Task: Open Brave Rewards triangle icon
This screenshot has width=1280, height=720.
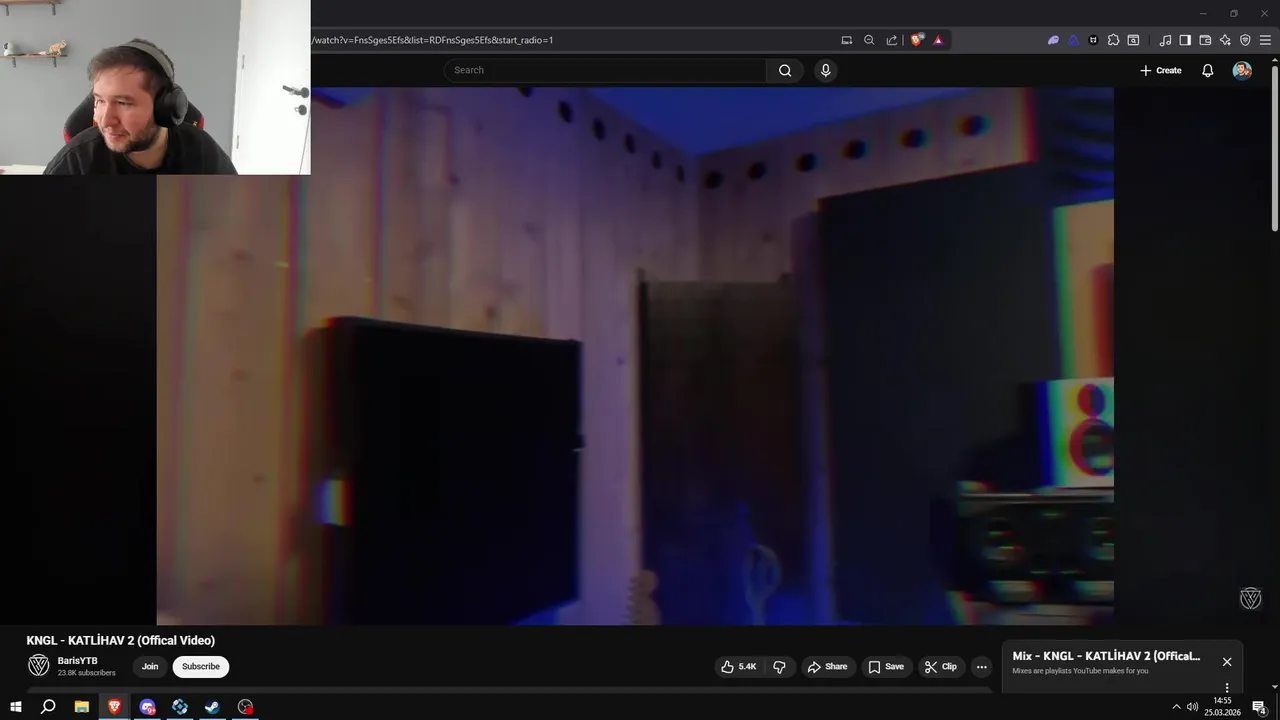Action: tap(938, 40)
